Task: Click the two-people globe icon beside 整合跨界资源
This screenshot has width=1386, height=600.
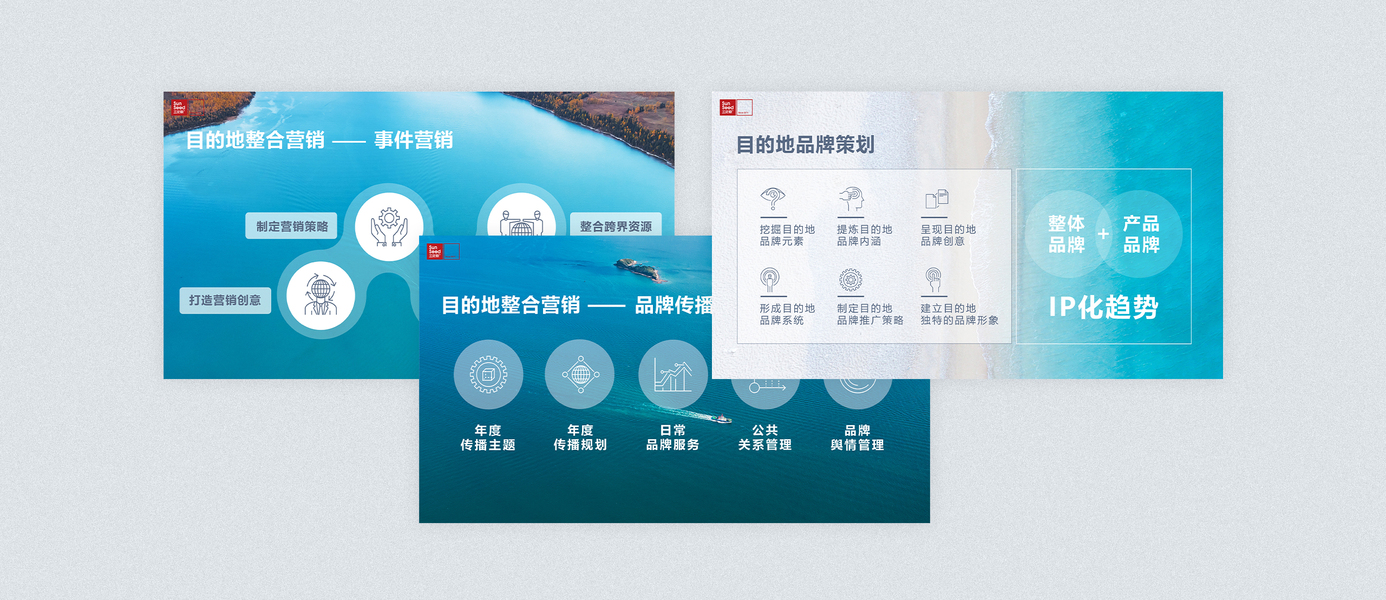Action: click(520, 223)
